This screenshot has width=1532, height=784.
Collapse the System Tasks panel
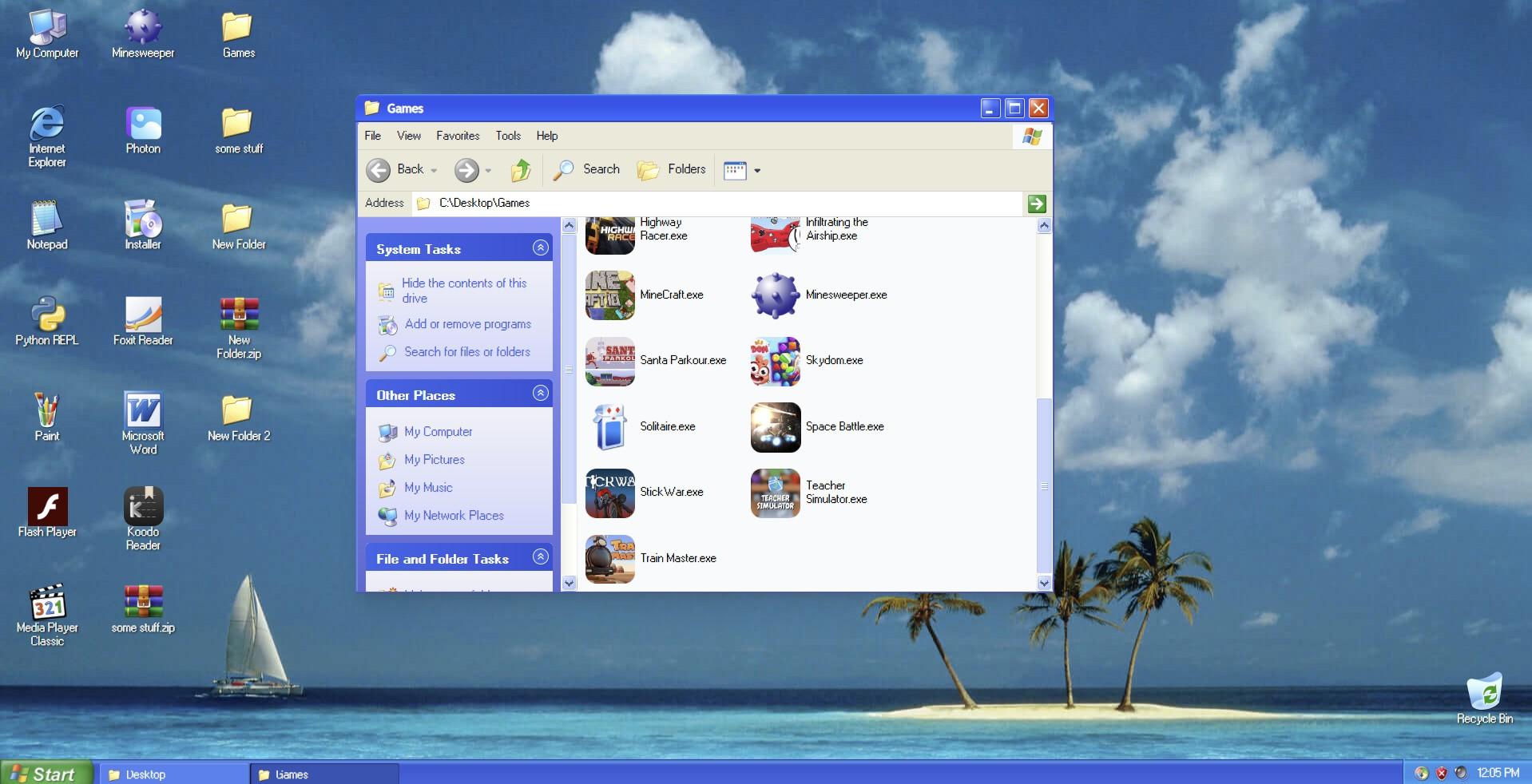pos(541,247)
